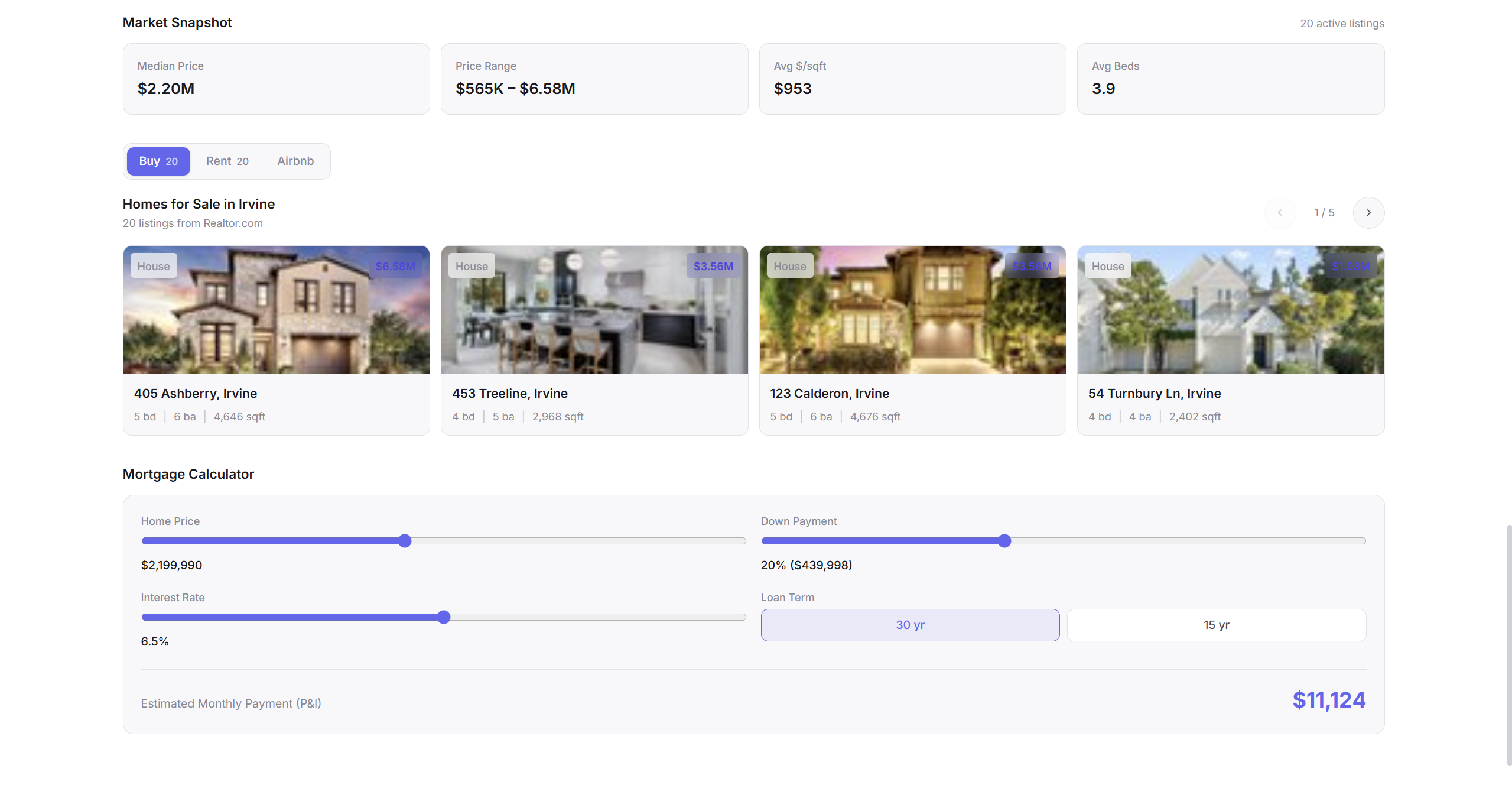Click the Median Price card
Screen dimensions: 1512x785
point(276,79)
